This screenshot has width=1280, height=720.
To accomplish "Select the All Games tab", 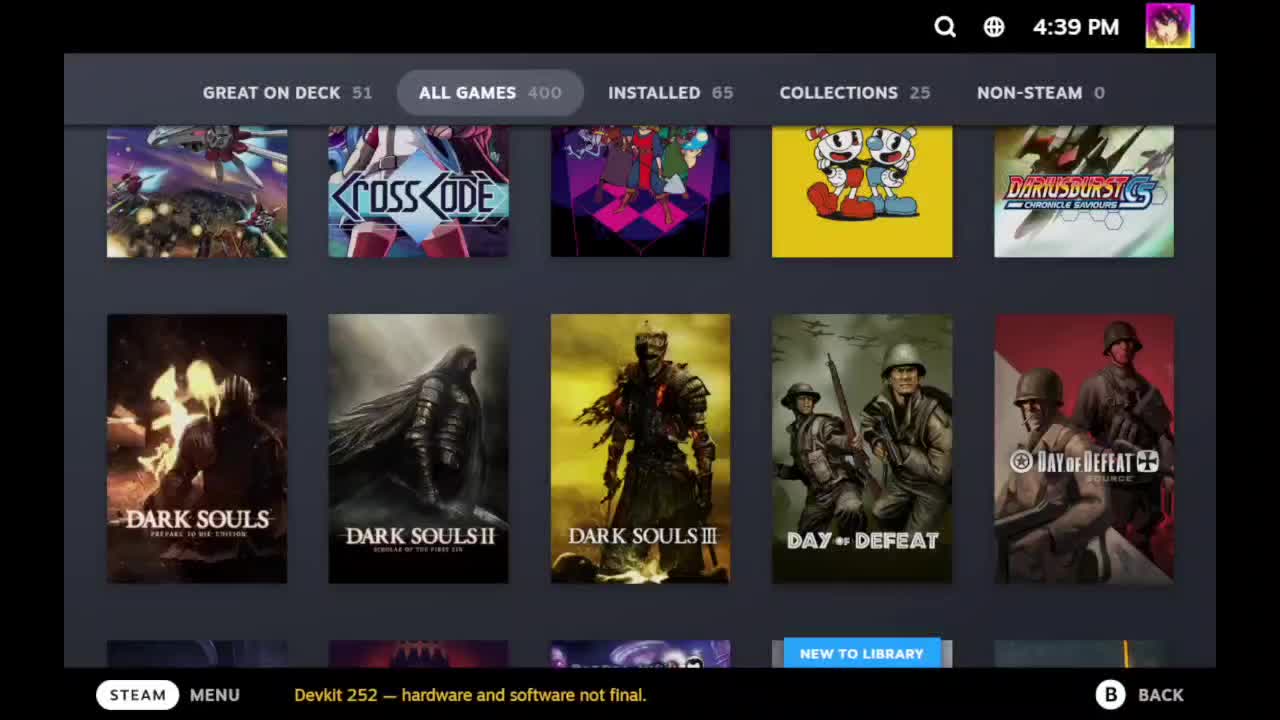I will 489,93.
